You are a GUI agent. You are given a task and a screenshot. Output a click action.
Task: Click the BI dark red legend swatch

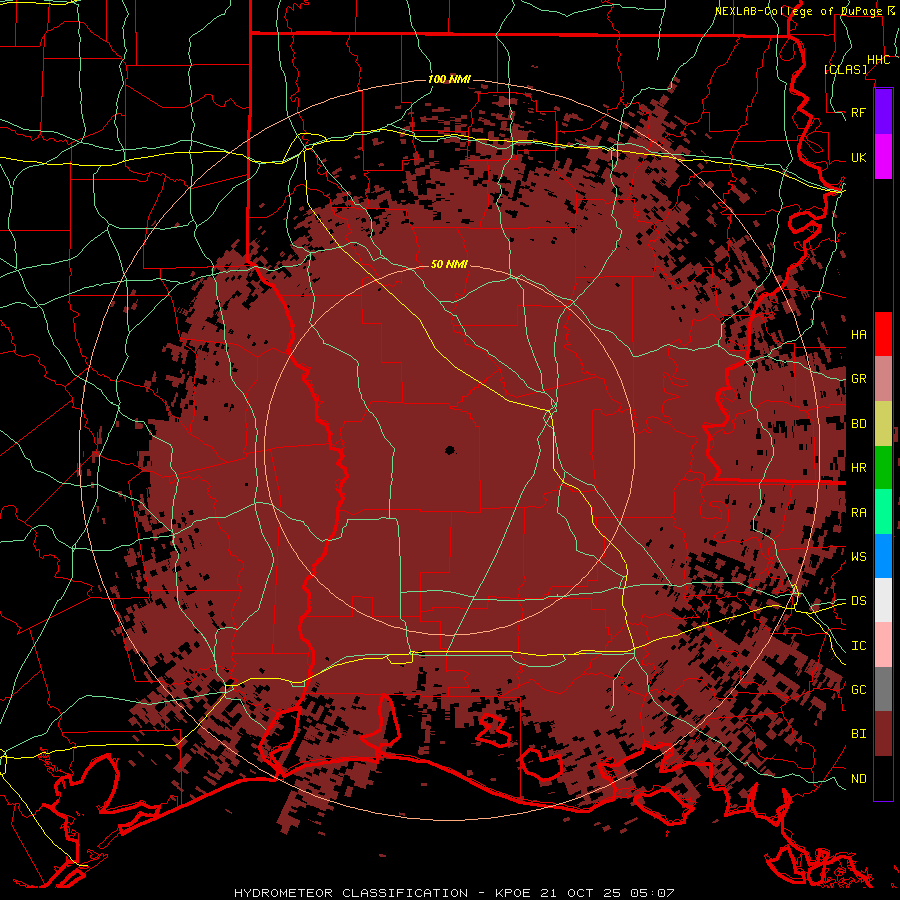[x=883, y=734]
